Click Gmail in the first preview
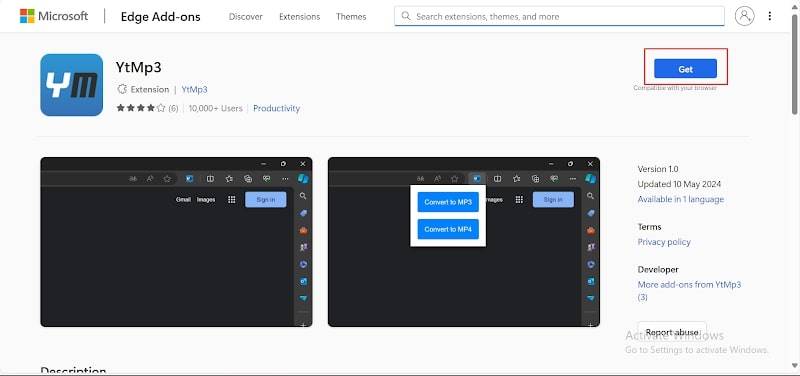The width and height of the screenshot is (800, 376). (x=183, y=199)
